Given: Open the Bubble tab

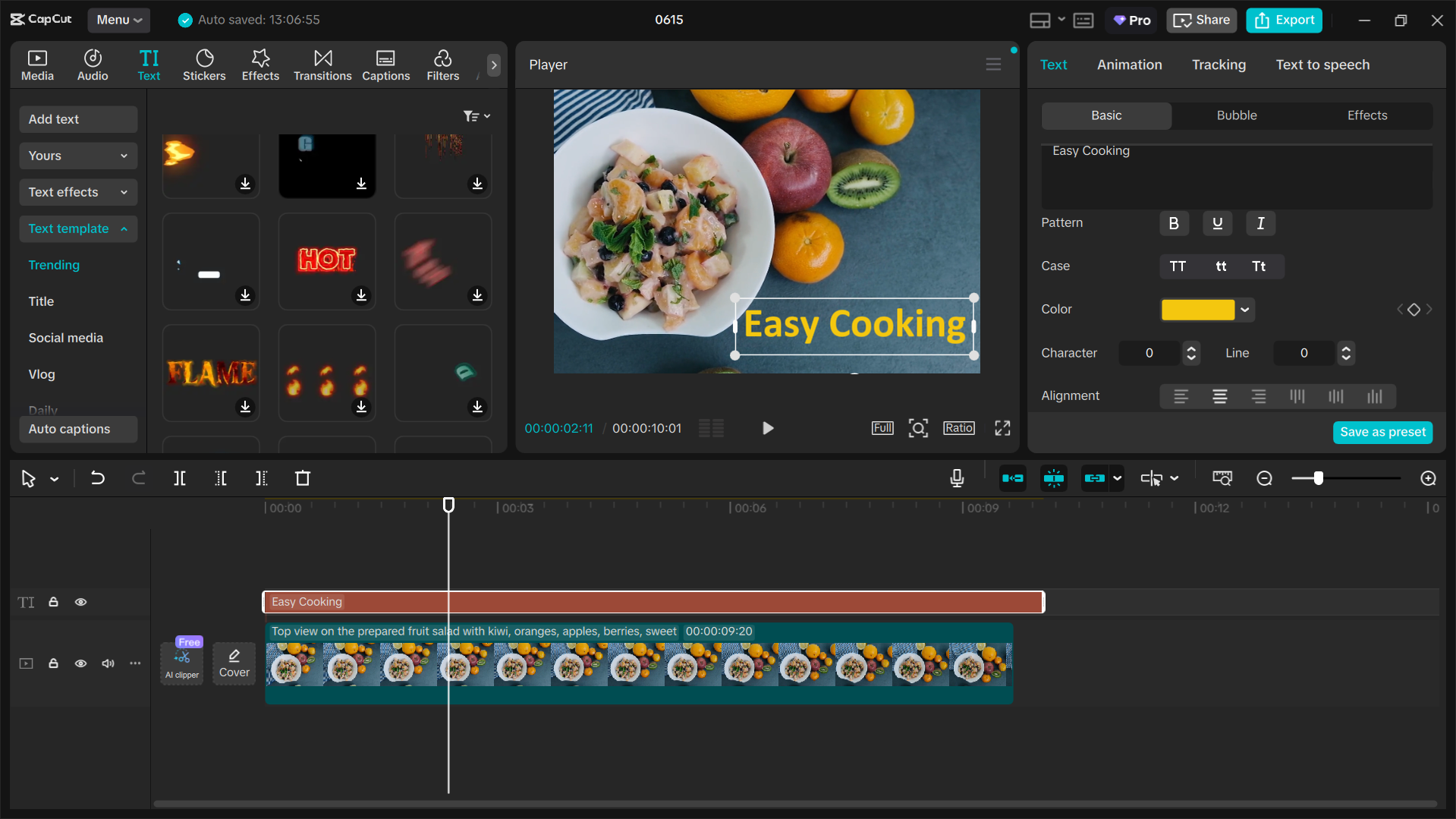Looking at the screenshot, I should click(x=1236, y=115).
